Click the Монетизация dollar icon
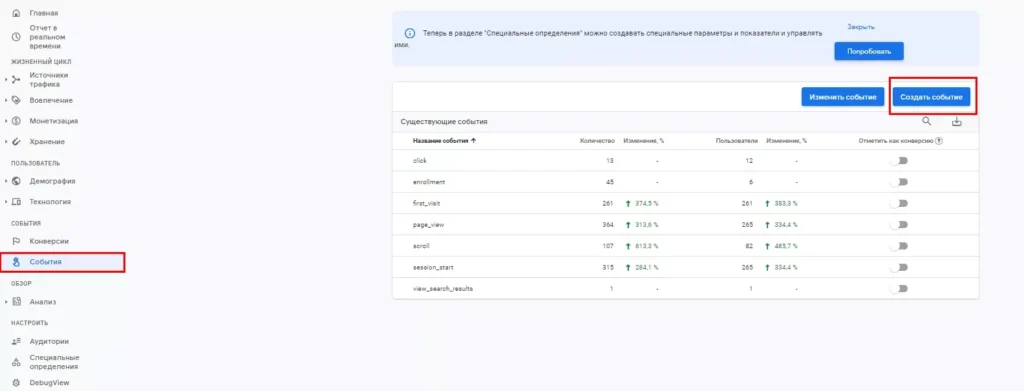The width and height of the screenshot is (1024, 391). click(x=16, y=121)
